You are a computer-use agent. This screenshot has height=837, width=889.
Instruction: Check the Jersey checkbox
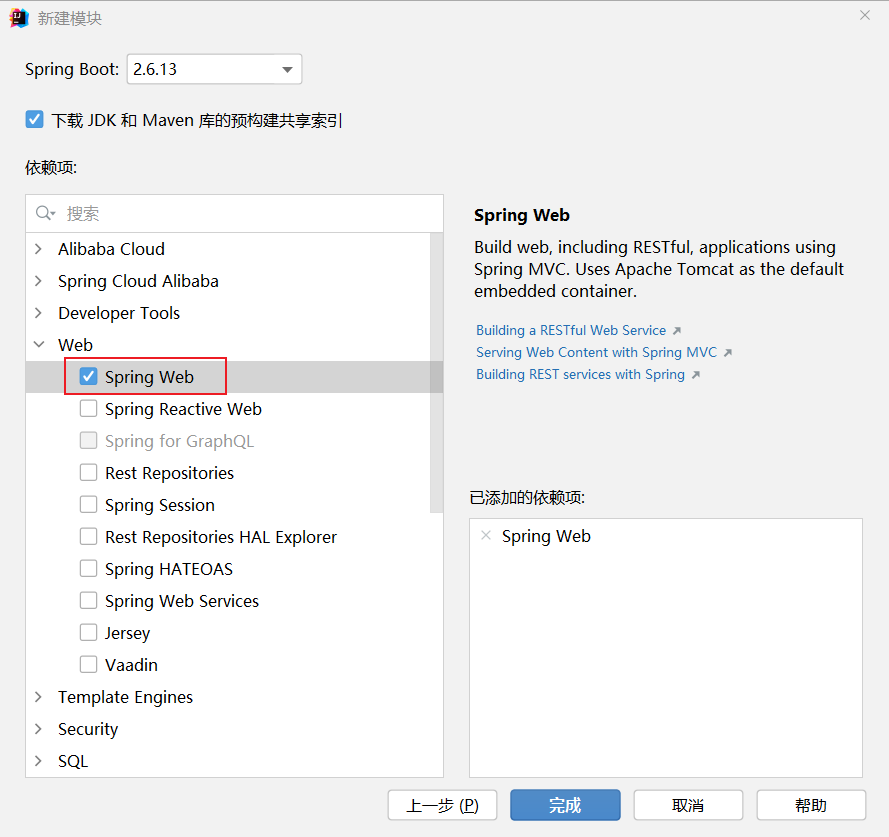pos(88,632)
